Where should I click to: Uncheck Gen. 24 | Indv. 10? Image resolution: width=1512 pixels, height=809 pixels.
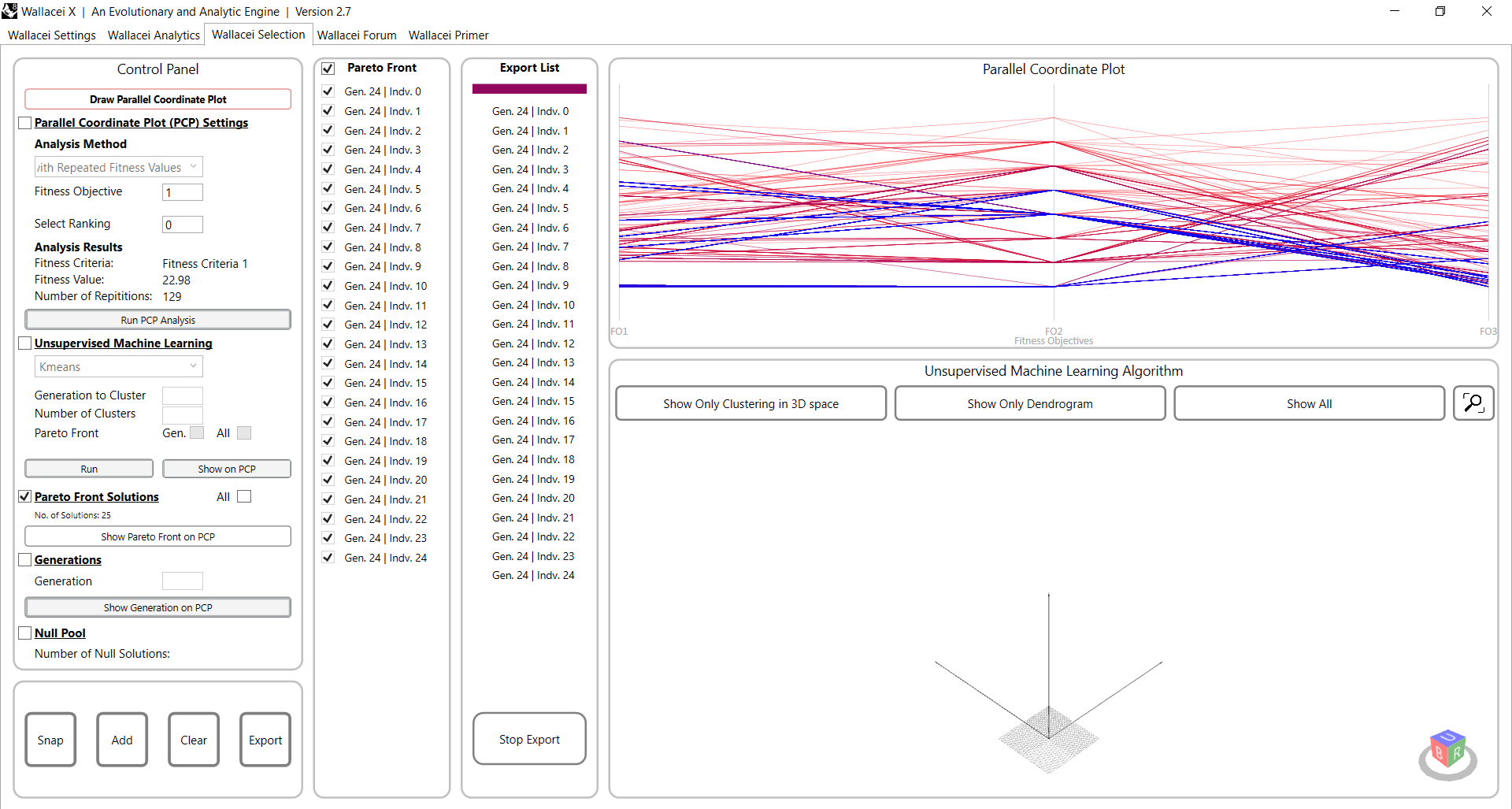pyautogui.click(x=328, y=285)
